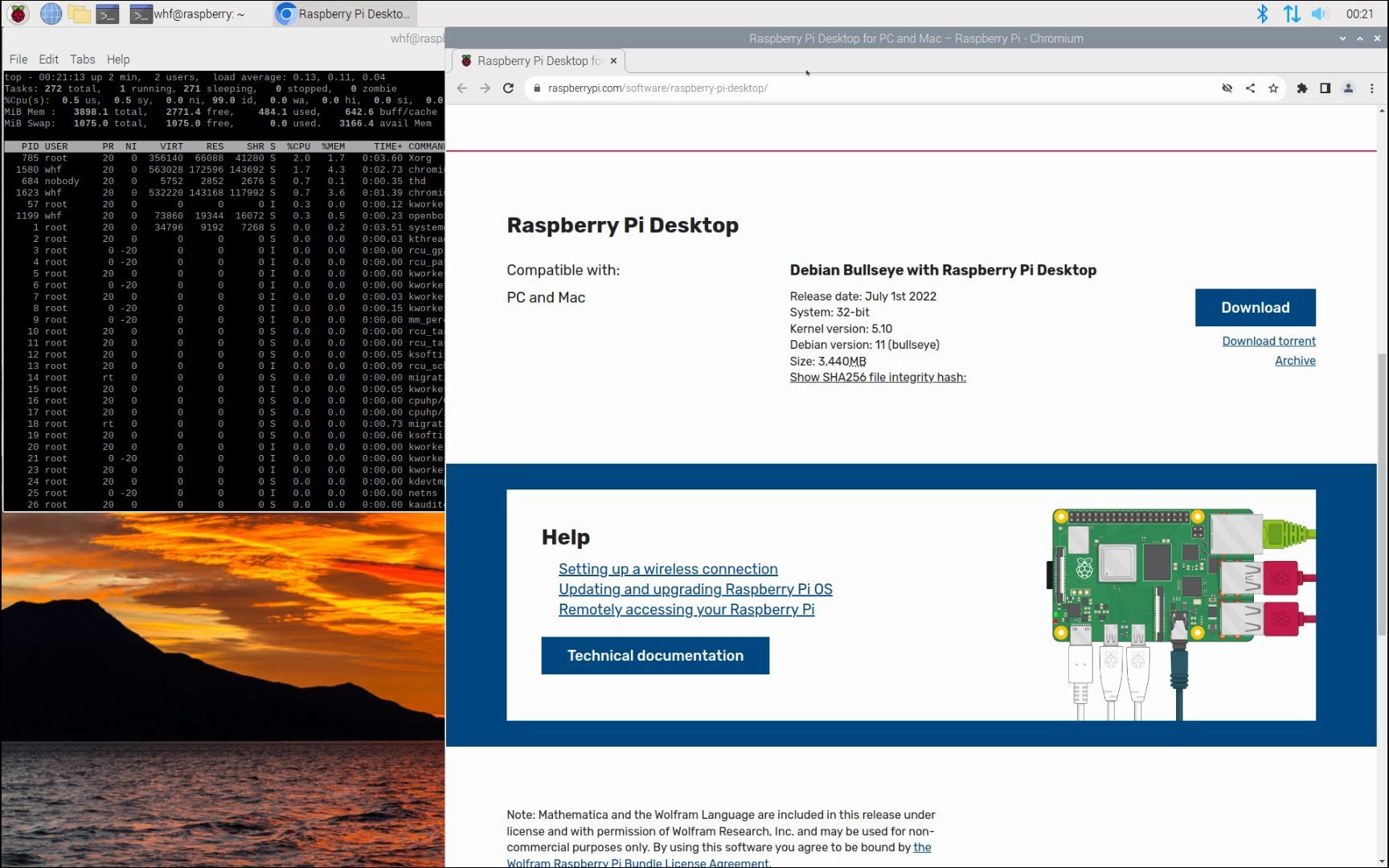The height and width of the screenshot is (868, 1389).
Task: Click the Chromium page vertical scrollbar thumb
Action: point(1383,494)
